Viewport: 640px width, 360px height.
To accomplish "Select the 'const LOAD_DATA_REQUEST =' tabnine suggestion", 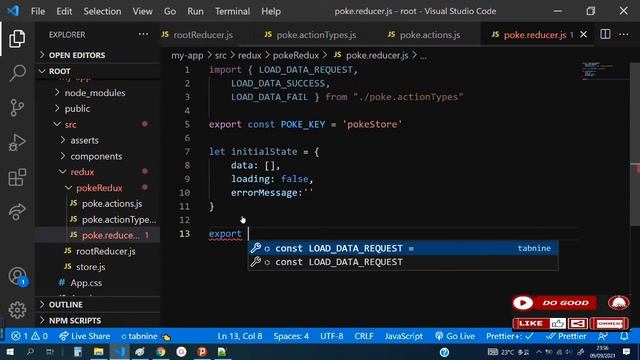I will click(402, 248).
